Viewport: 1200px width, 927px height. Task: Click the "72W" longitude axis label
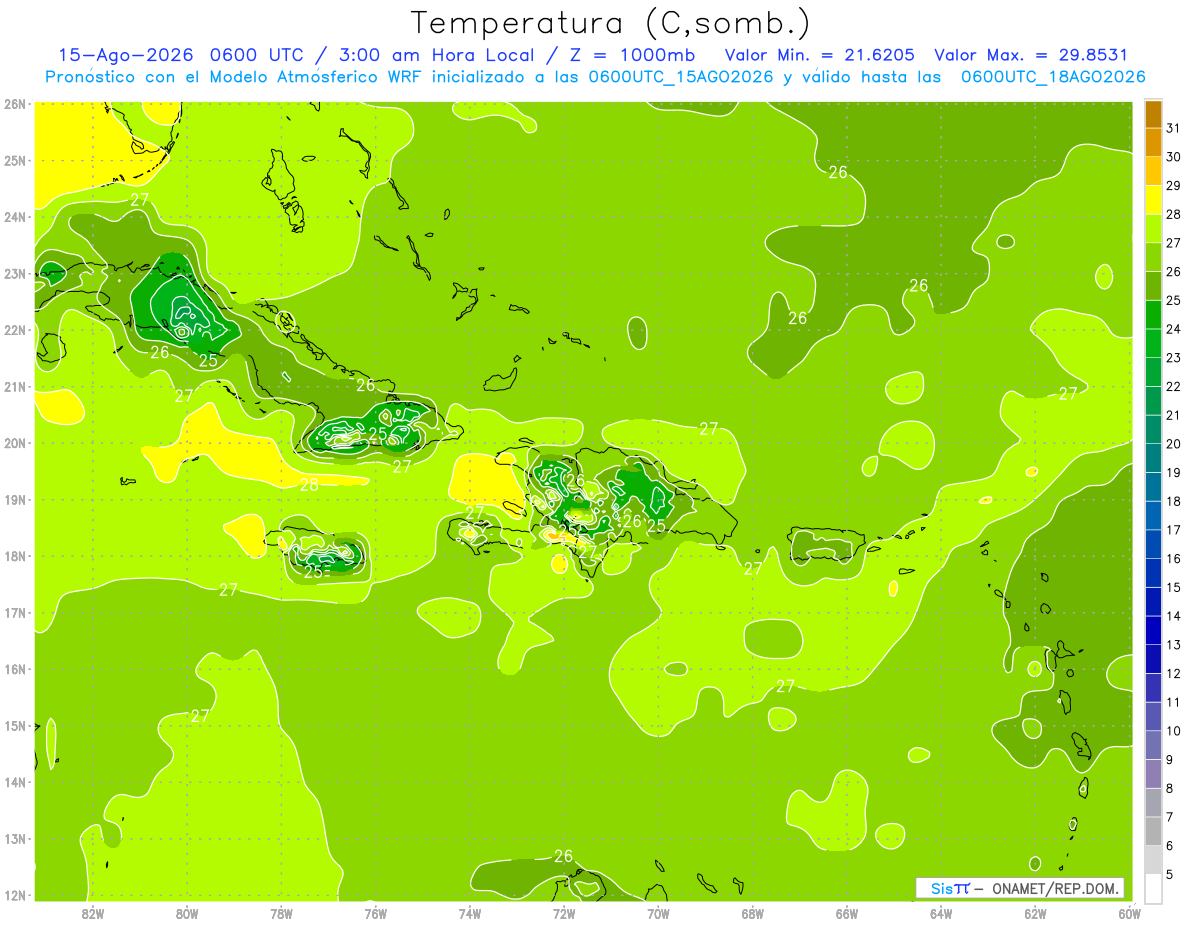(564, 913)
